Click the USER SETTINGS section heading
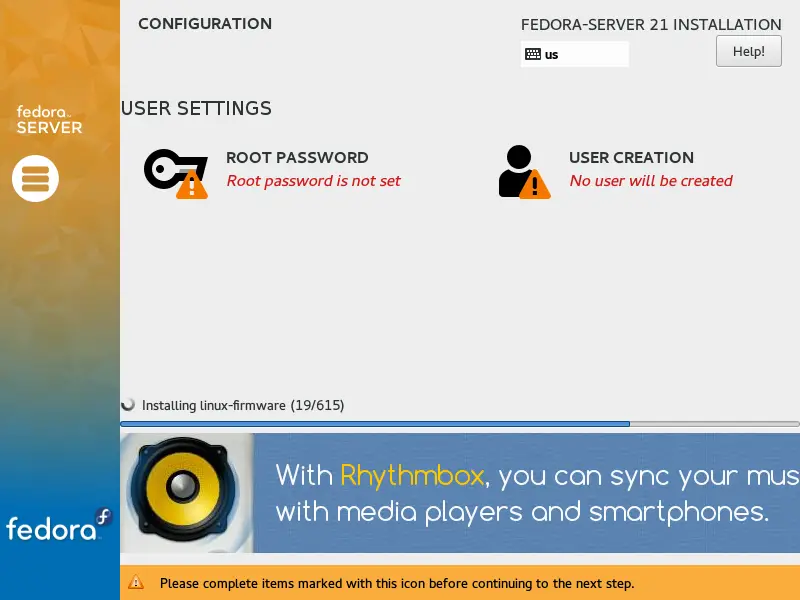The width and height of the screenshot is (800, 600). [196, 108]
